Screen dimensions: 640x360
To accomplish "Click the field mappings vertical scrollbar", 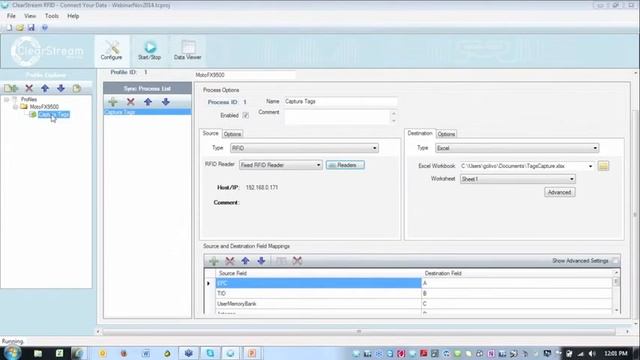I will [616, 291].
